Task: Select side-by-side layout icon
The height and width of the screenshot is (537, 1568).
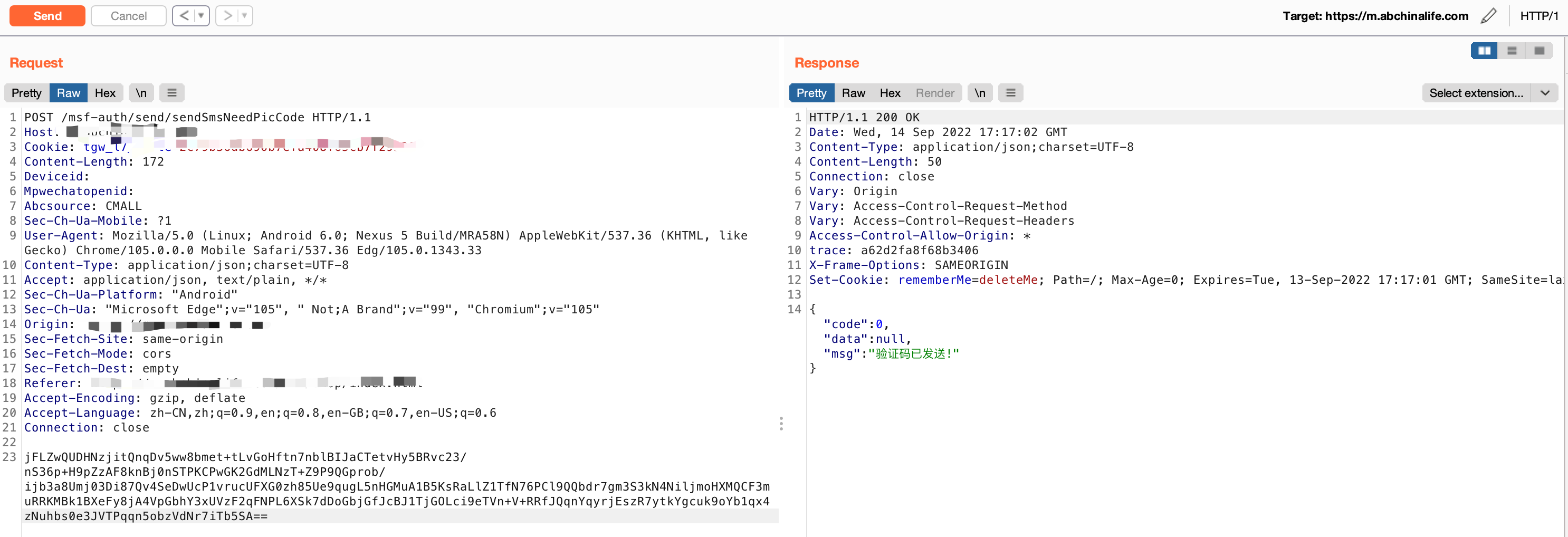Action: 1484,51
